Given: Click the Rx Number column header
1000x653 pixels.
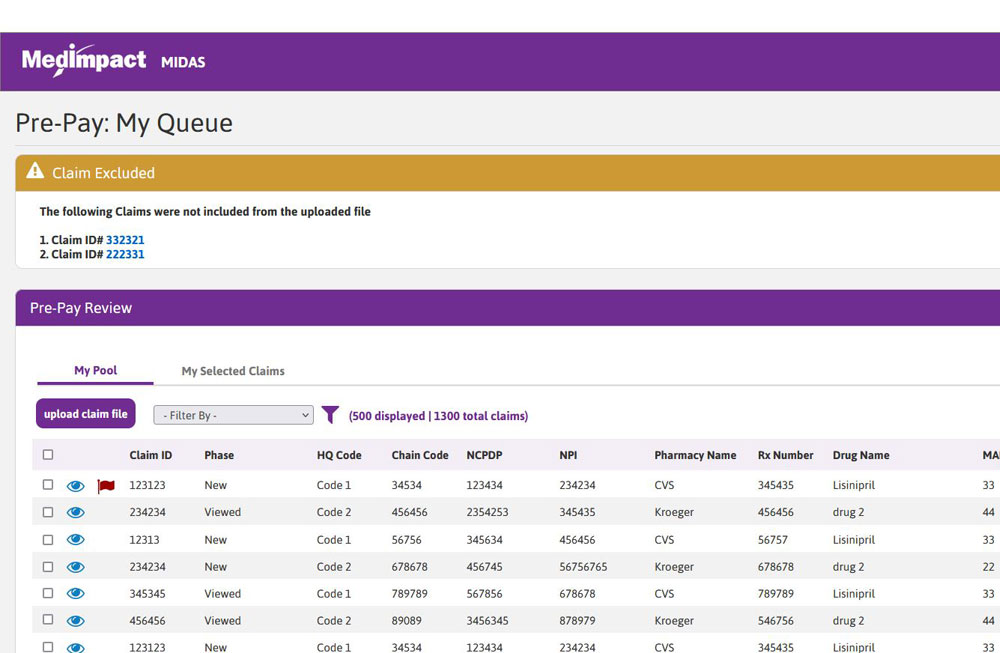Looking at the screenshot, I should (785, 455).
